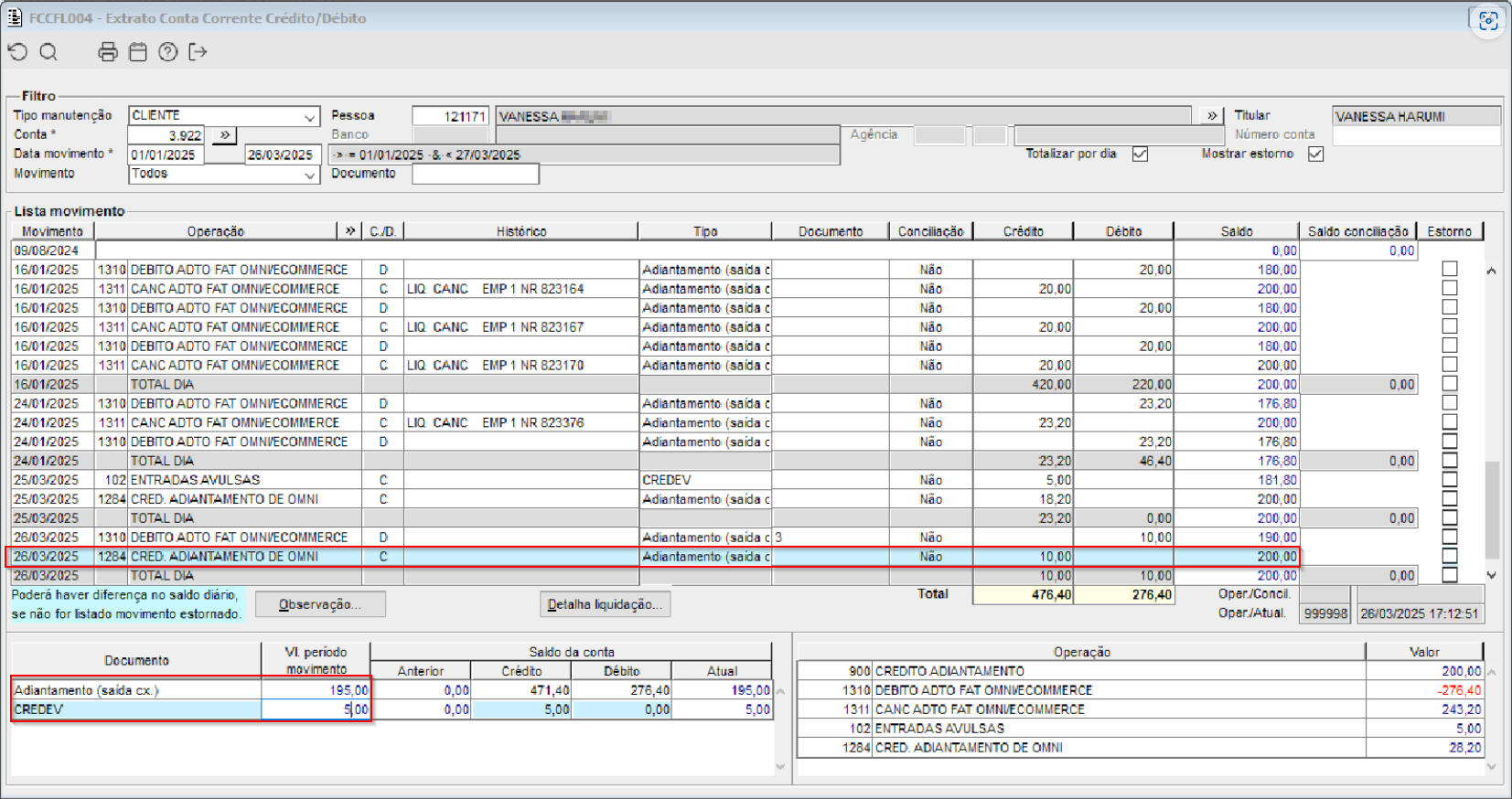
Task: Select the 1284 CRED. ADIANTAMENTO summary row
Action: point(1141,748)
